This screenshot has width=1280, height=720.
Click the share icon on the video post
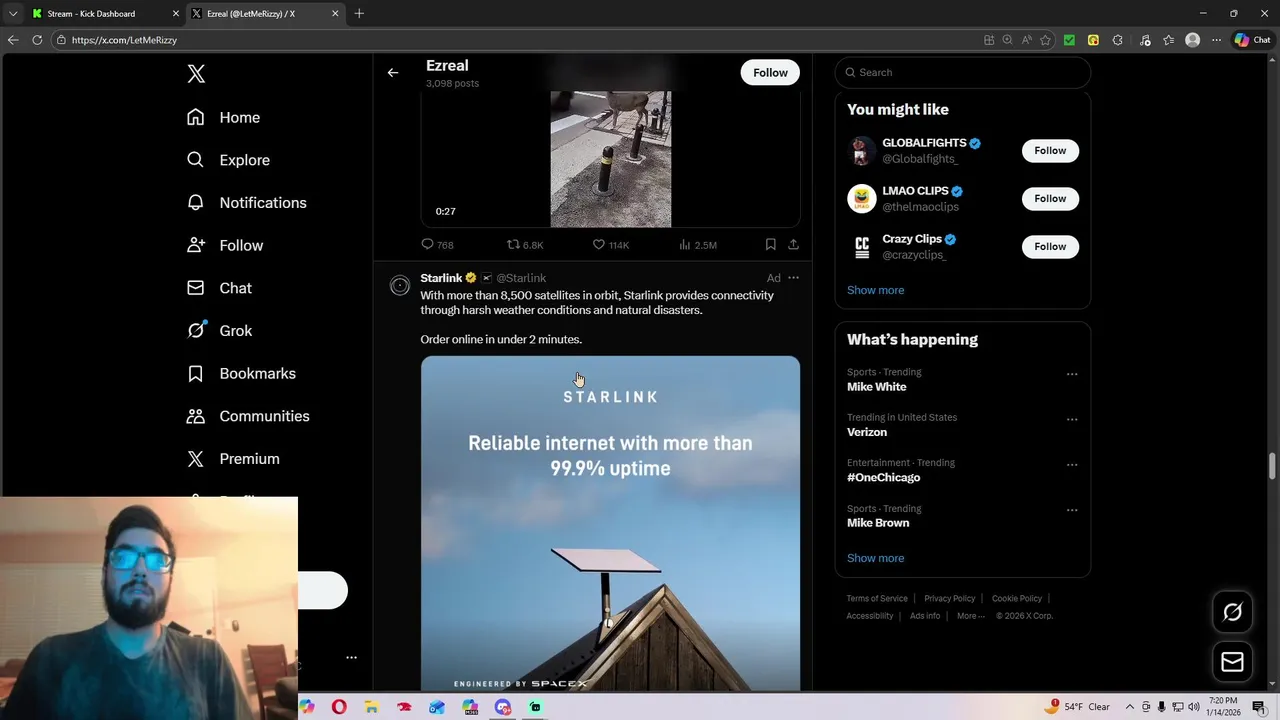point(793,245)
